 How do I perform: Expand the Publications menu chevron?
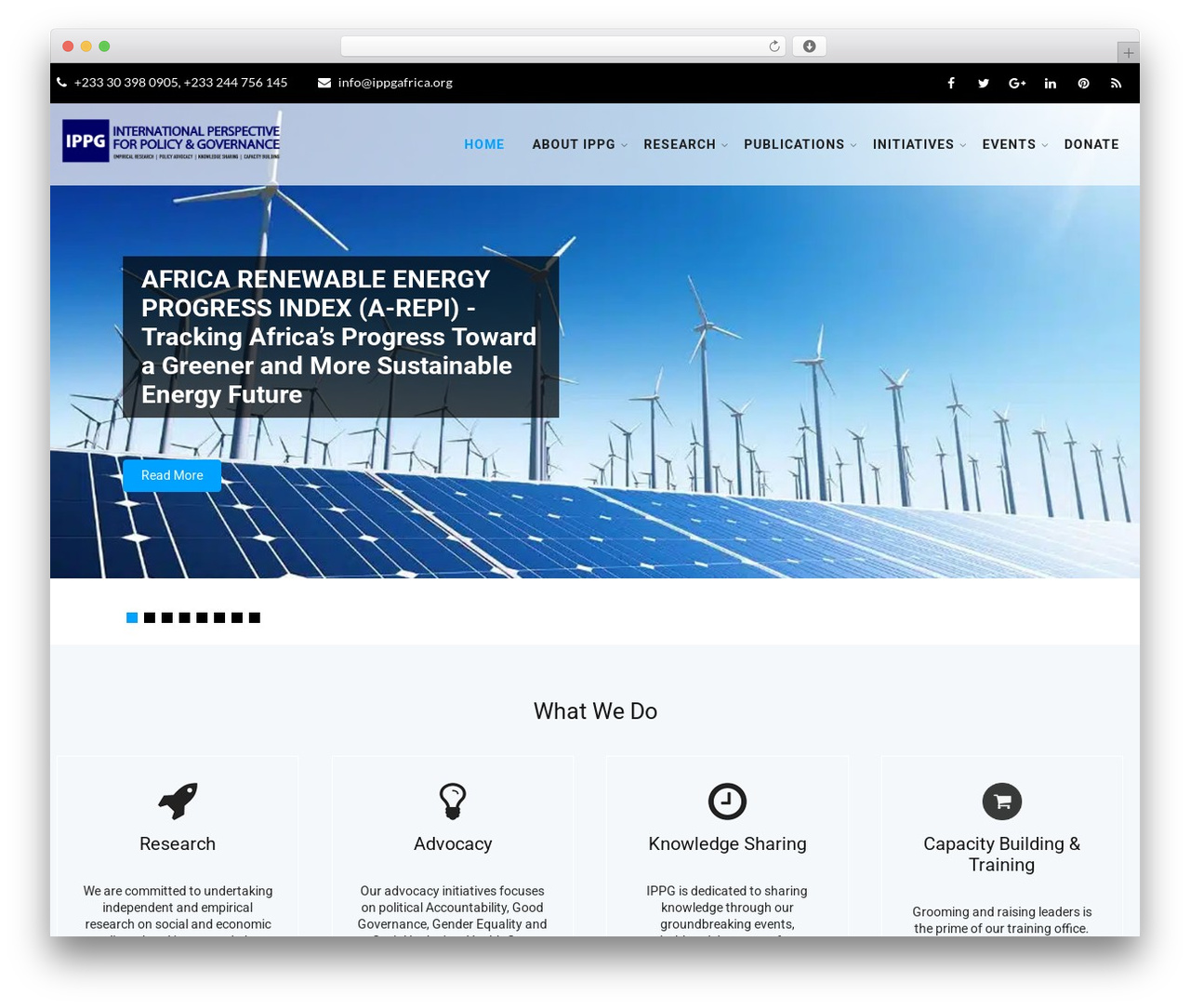point(853,145)
